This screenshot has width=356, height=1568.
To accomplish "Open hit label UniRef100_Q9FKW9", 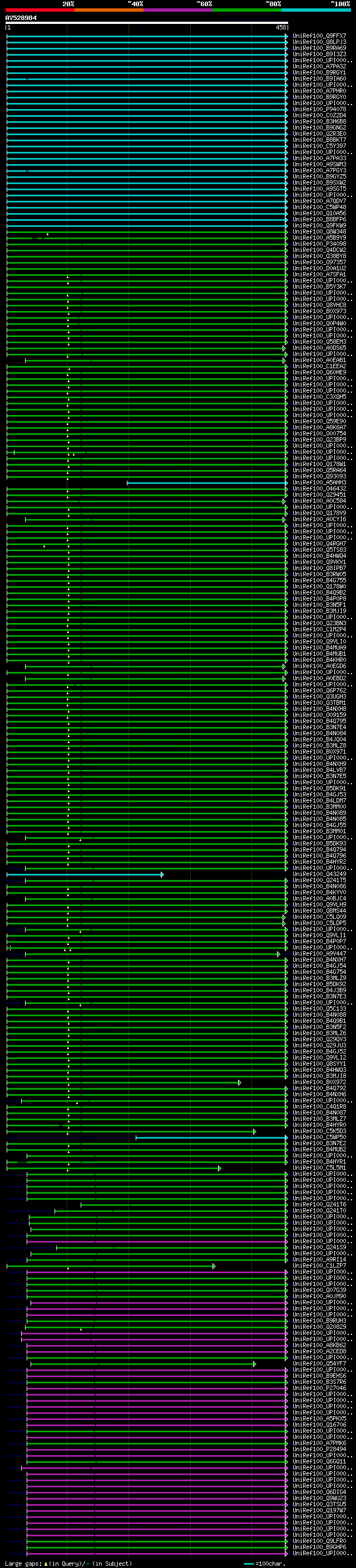I will pyautogui.click(x=319, y=225).
